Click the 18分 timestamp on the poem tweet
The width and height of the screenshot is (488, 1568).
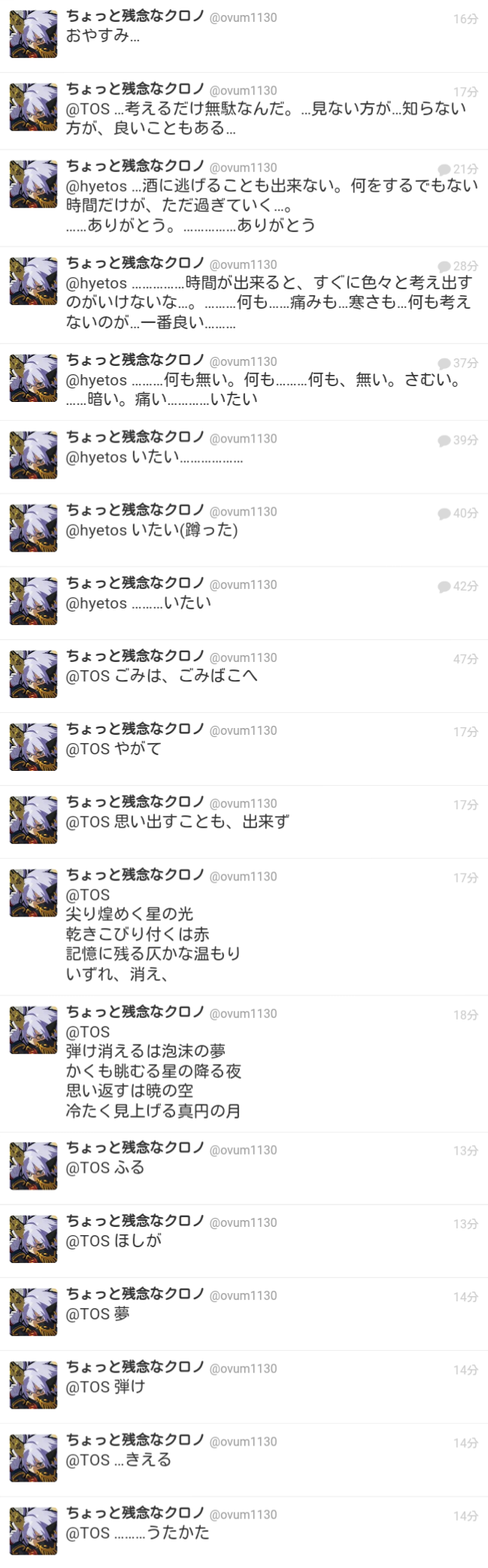[x=465, y=1015]
